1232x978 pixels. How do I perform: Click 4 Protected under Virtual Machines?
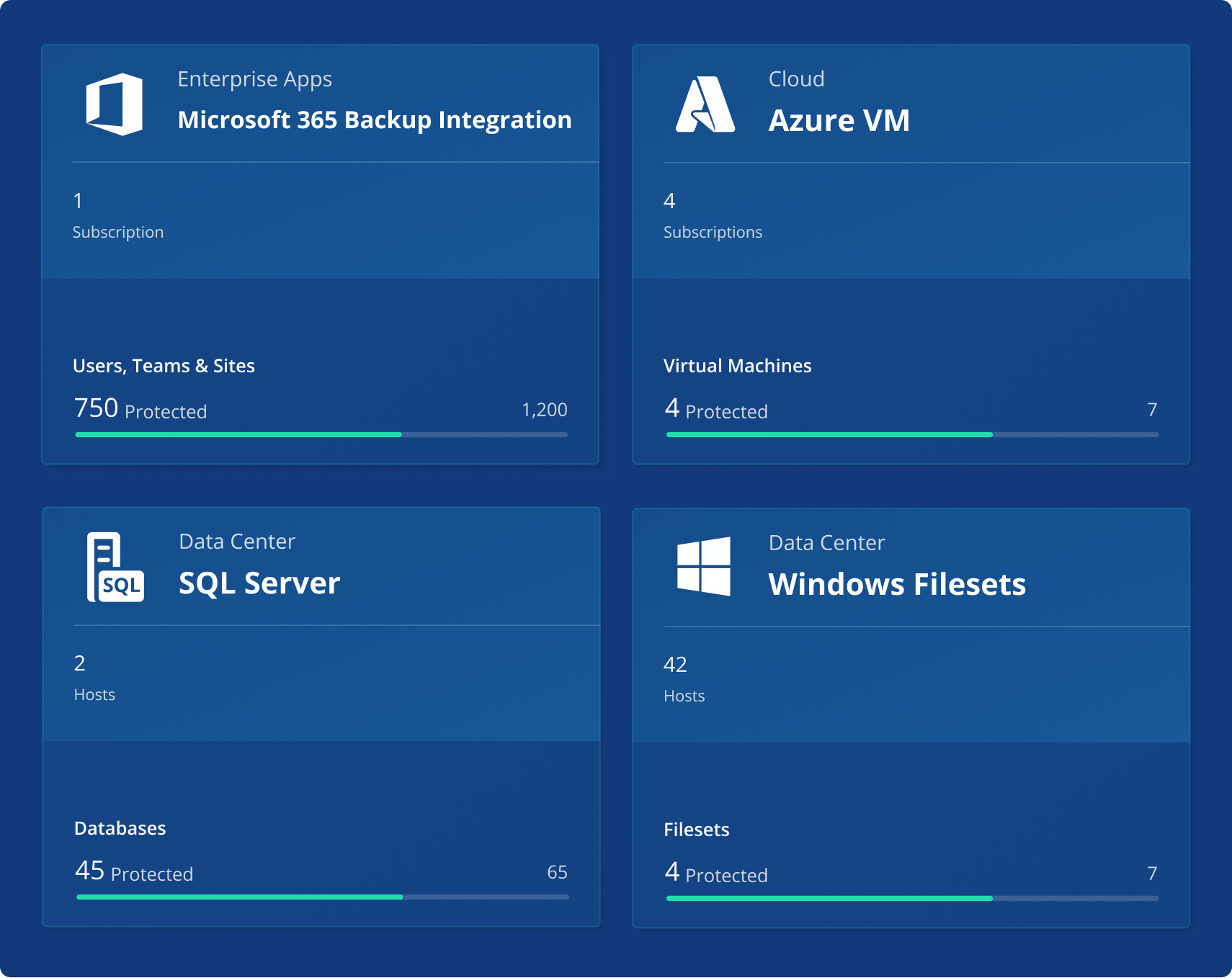tap(716, 409)
